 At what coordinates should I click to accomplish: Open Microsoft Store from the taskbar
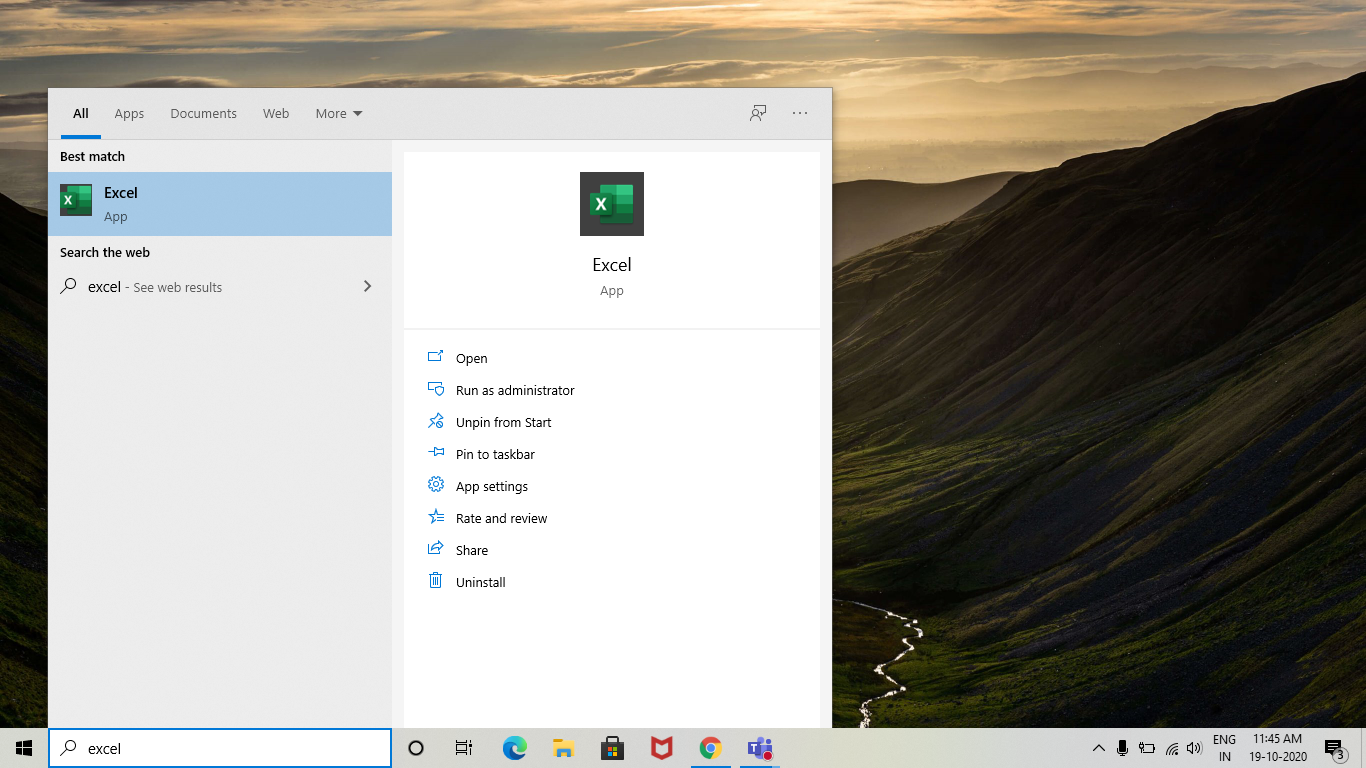pyautogui.click(x=612, y=748)
